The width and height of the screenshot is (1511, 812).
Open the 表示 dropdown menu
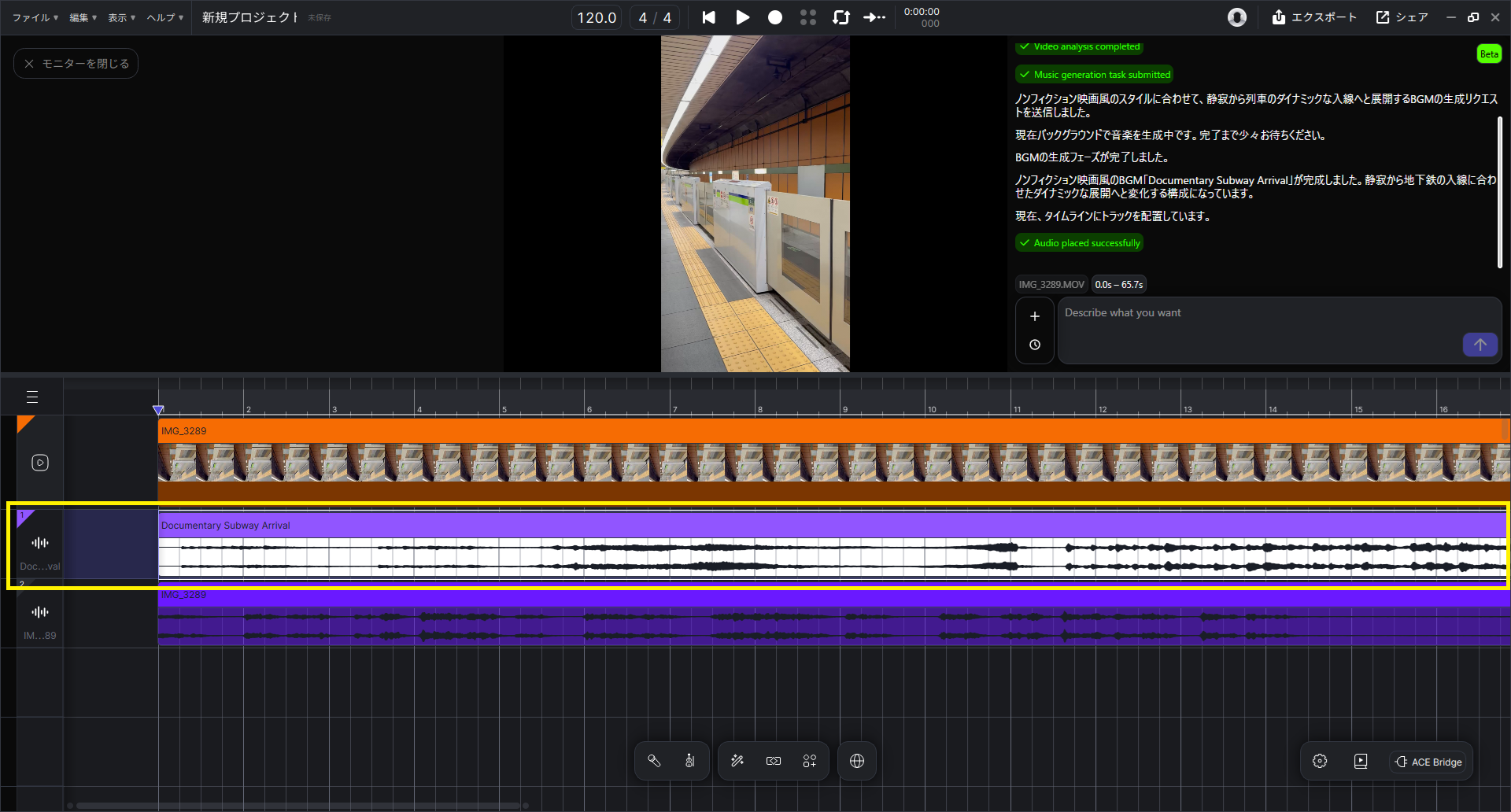point(121,17)
